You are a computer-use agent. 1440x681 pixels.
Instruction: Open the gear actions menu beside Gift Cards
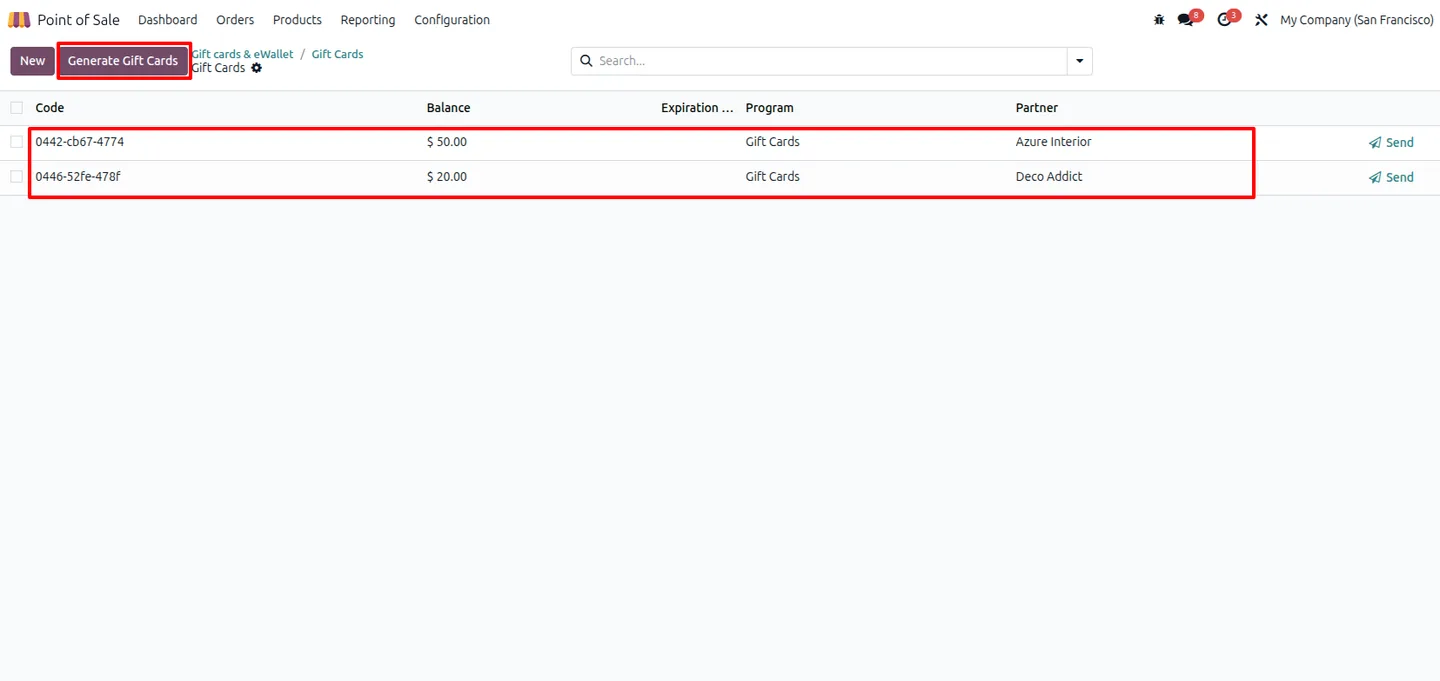pos(257,68)
